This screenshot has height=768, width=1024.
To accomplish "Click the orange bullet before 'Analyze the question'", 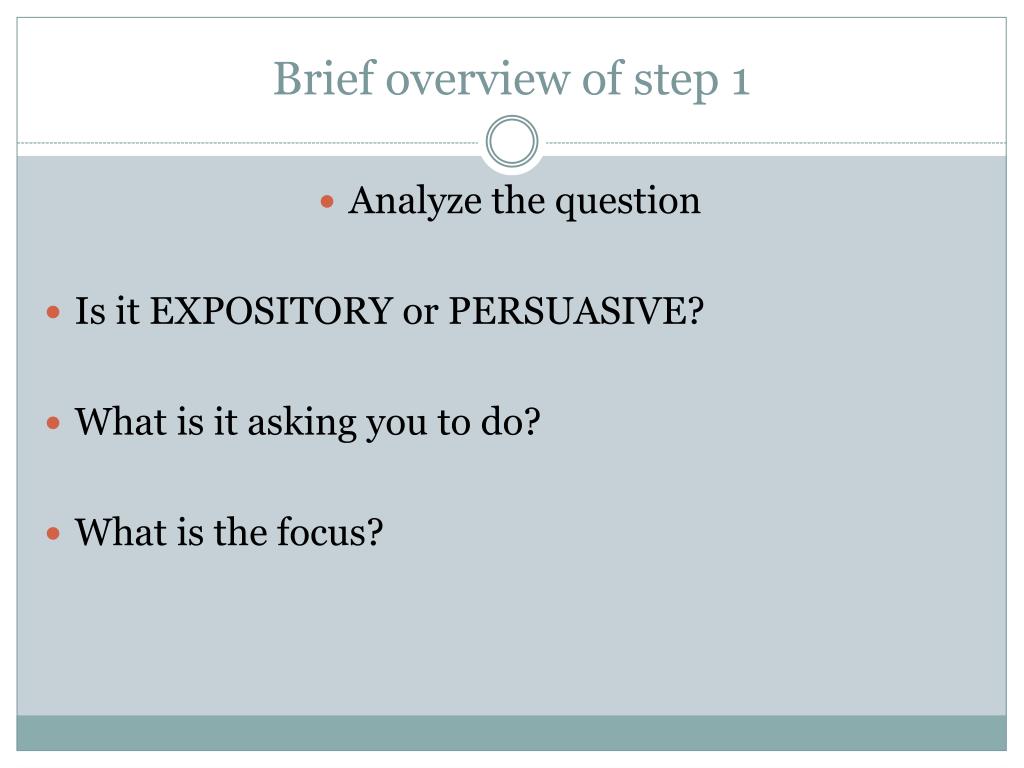I will [x=327, y=201].
